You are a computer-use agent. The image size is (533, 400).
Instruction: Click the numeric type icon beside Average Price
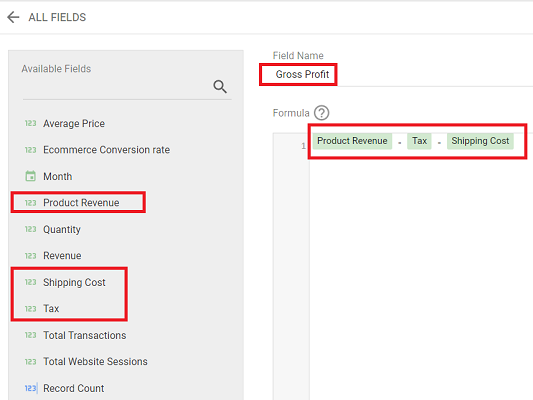[x=31, y=123]
